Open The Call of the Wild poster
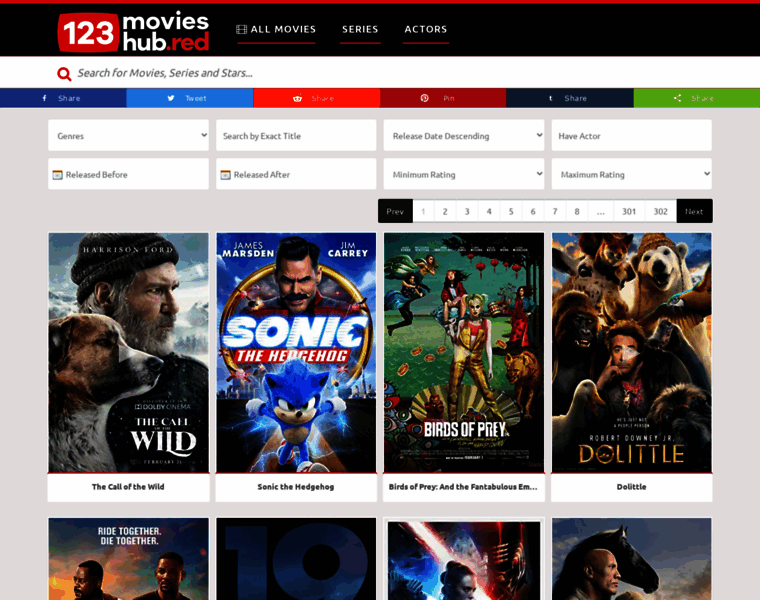 (x=128, y=353)
